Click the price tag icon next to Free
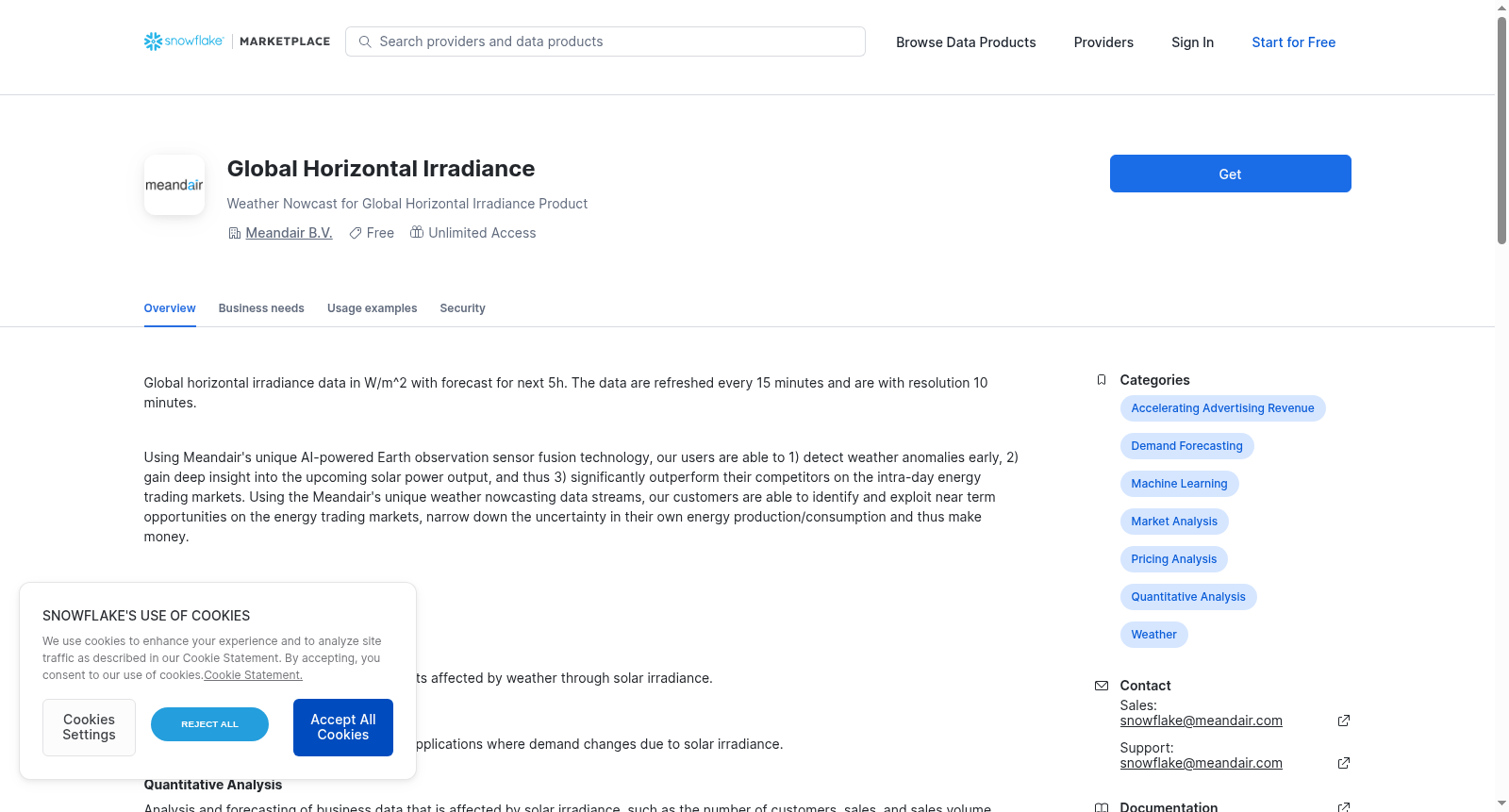Viewport: 1509px width, 812px height. coord(356,233)
